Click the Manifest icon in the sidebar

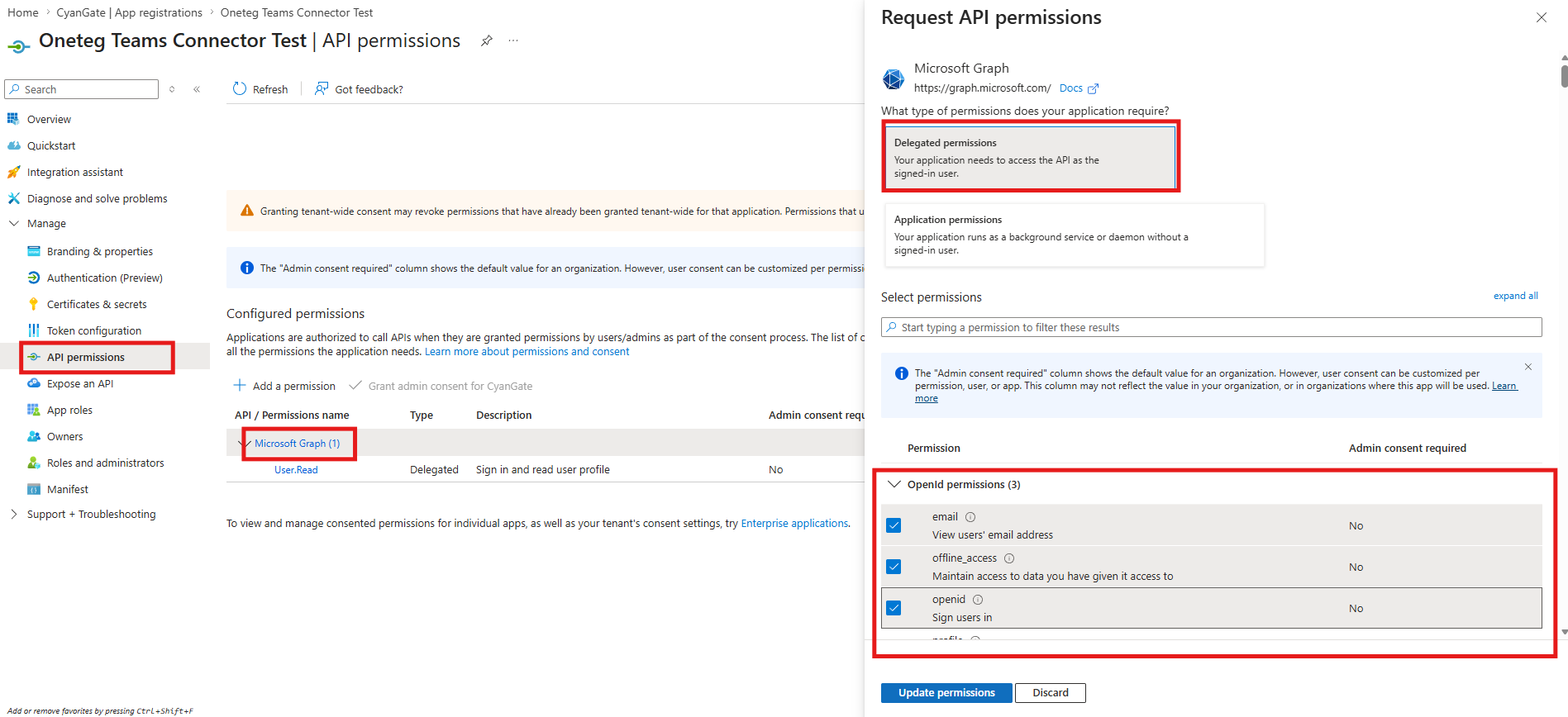[33, 489]
